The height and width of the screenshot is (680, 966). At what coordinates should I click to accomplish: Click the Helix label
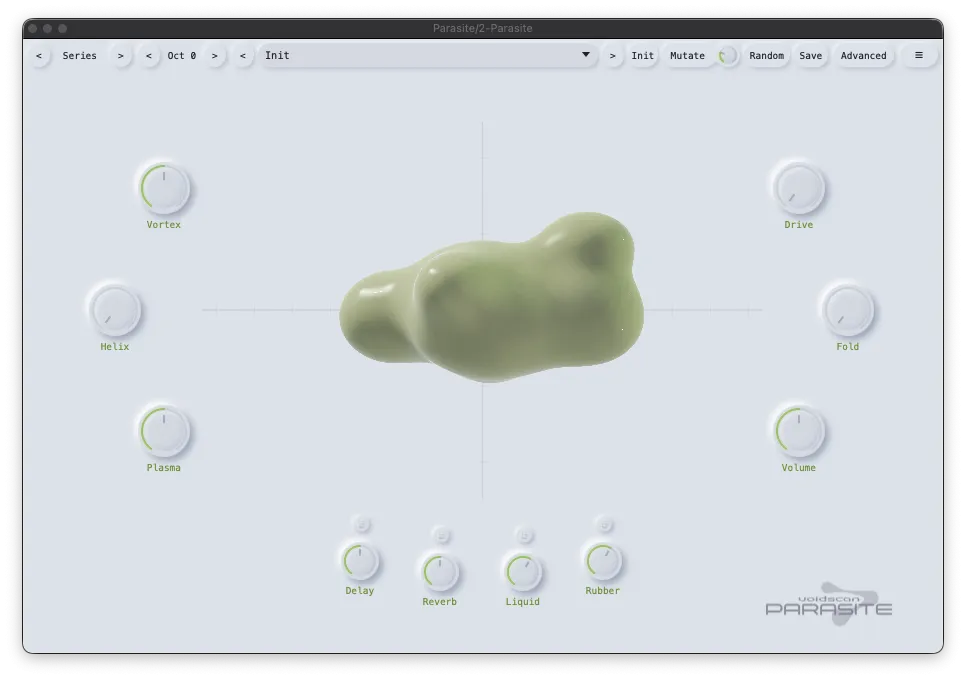click(x=115, y=347)
